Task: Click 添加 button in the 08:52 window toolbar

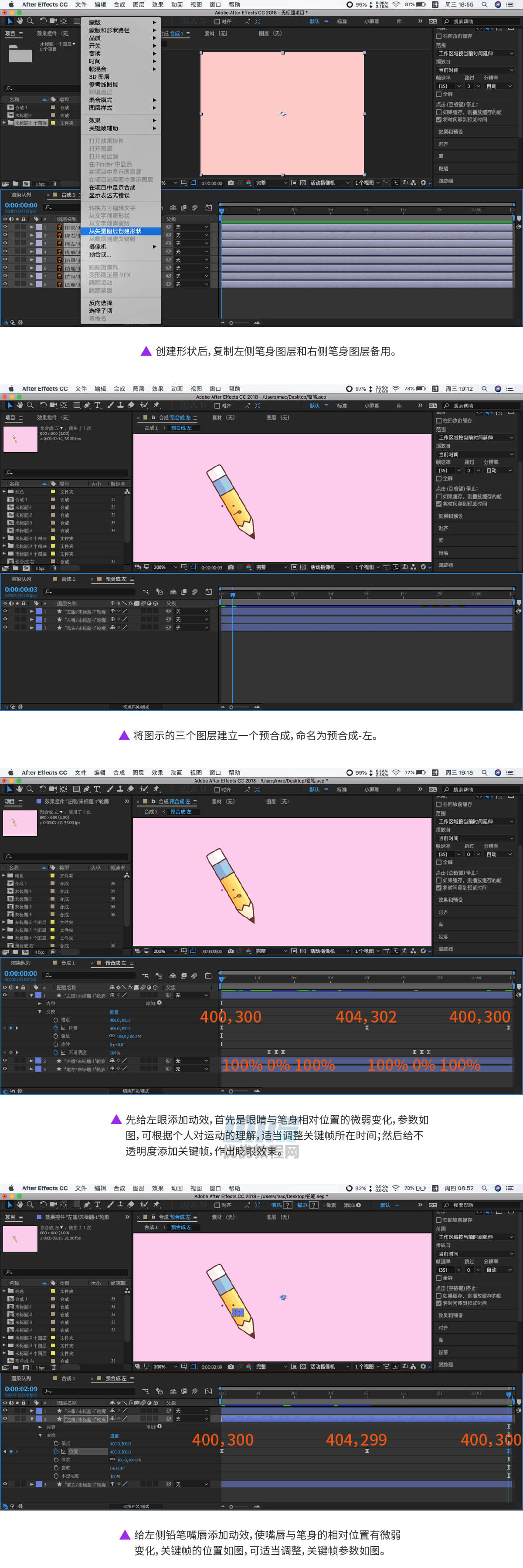Action: tap(352, 1205)
